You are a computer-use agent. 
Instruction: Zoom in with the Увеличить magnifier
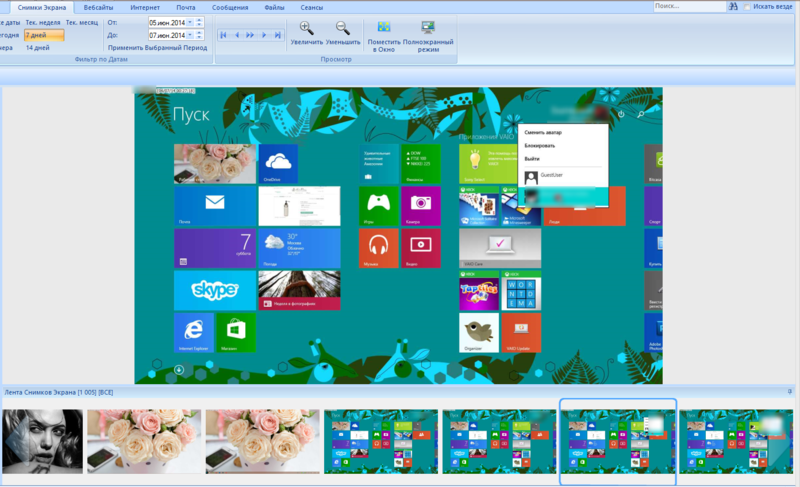click(306, 33)
